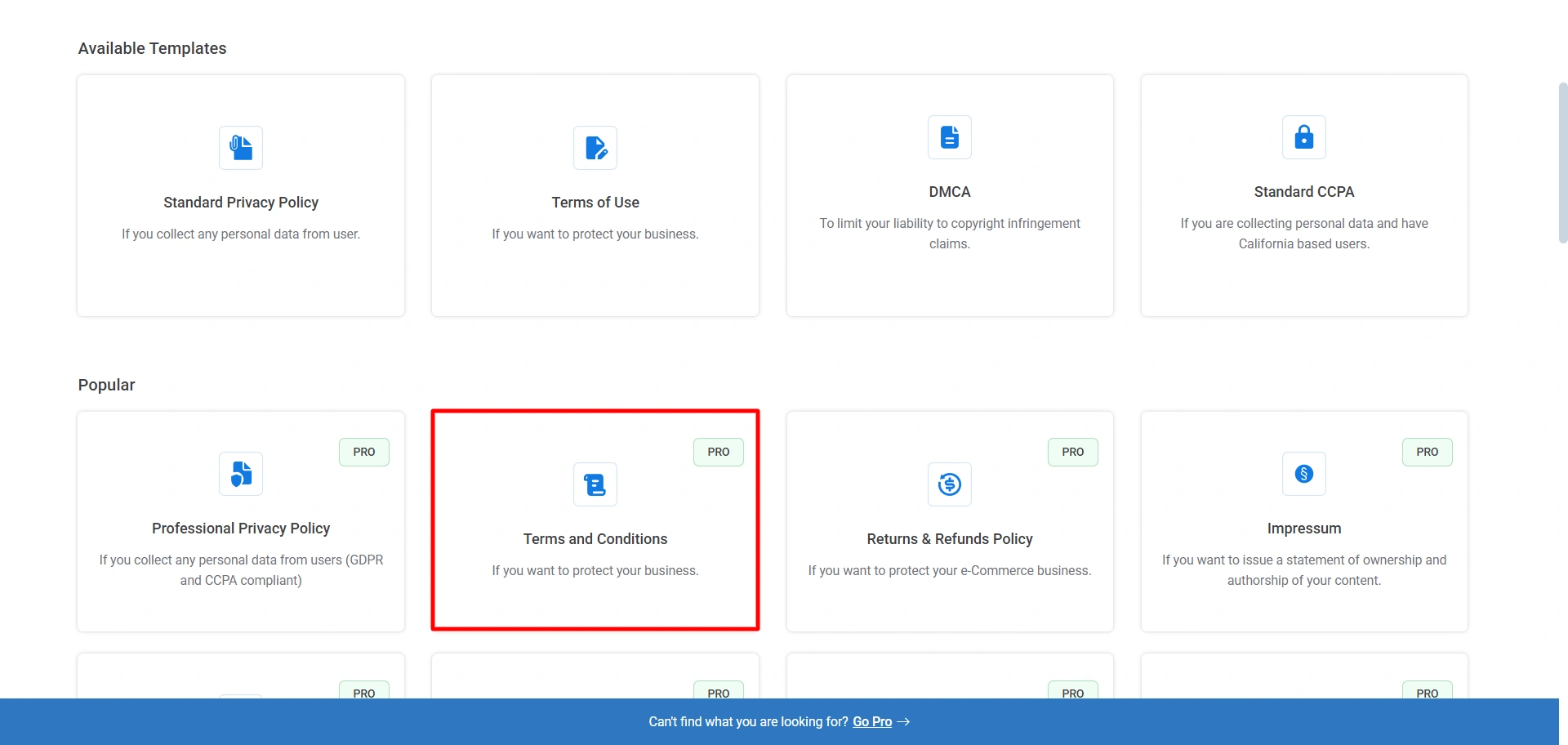The width and height of the screenshot is (1568, 745).
Task: Pick the Standard CCPA template heading
Action: (1304, 192)
